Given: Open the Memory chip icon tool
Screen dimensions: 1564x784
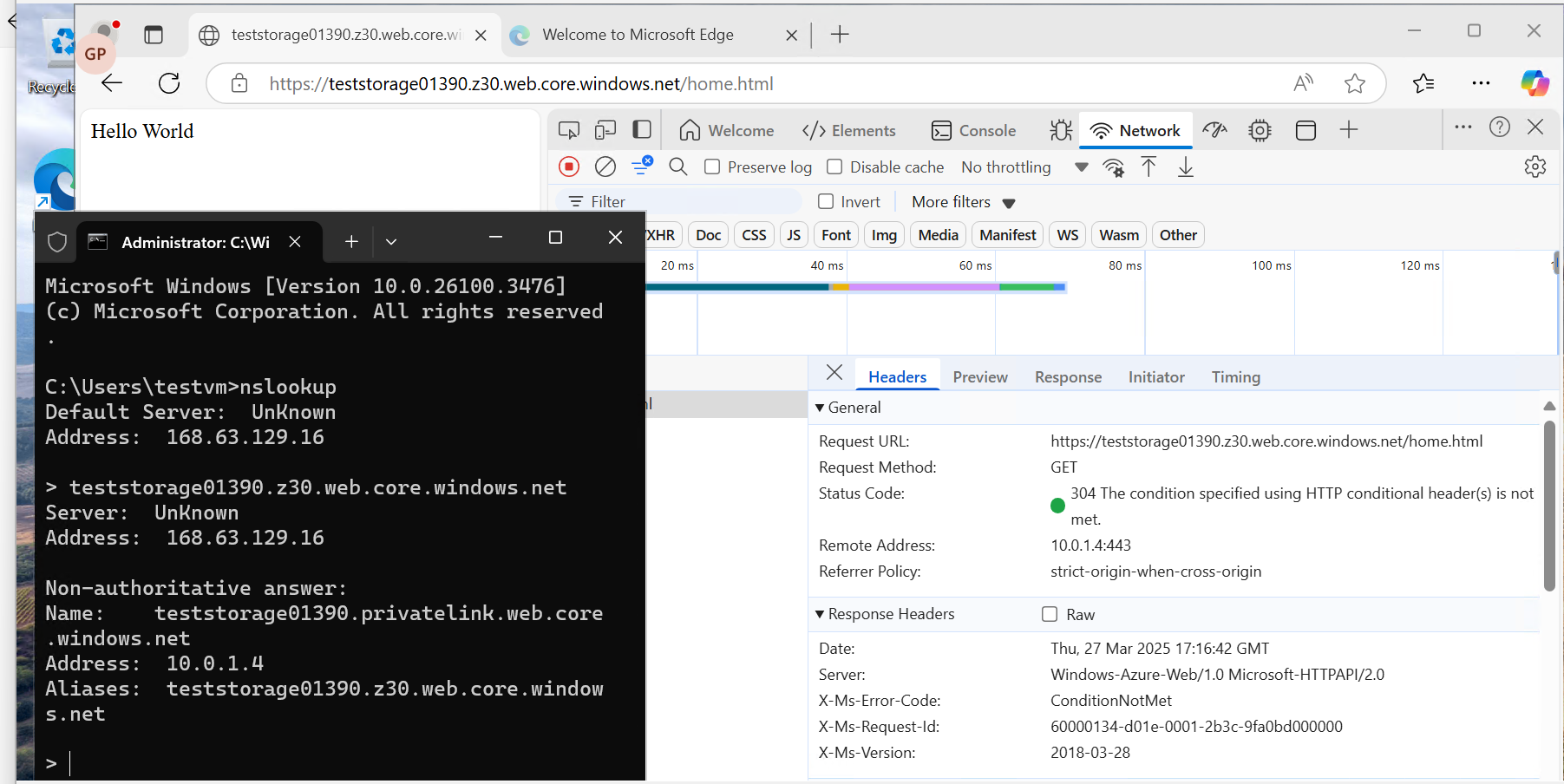Looking at the screenshot, I should tap(1260, 130).
